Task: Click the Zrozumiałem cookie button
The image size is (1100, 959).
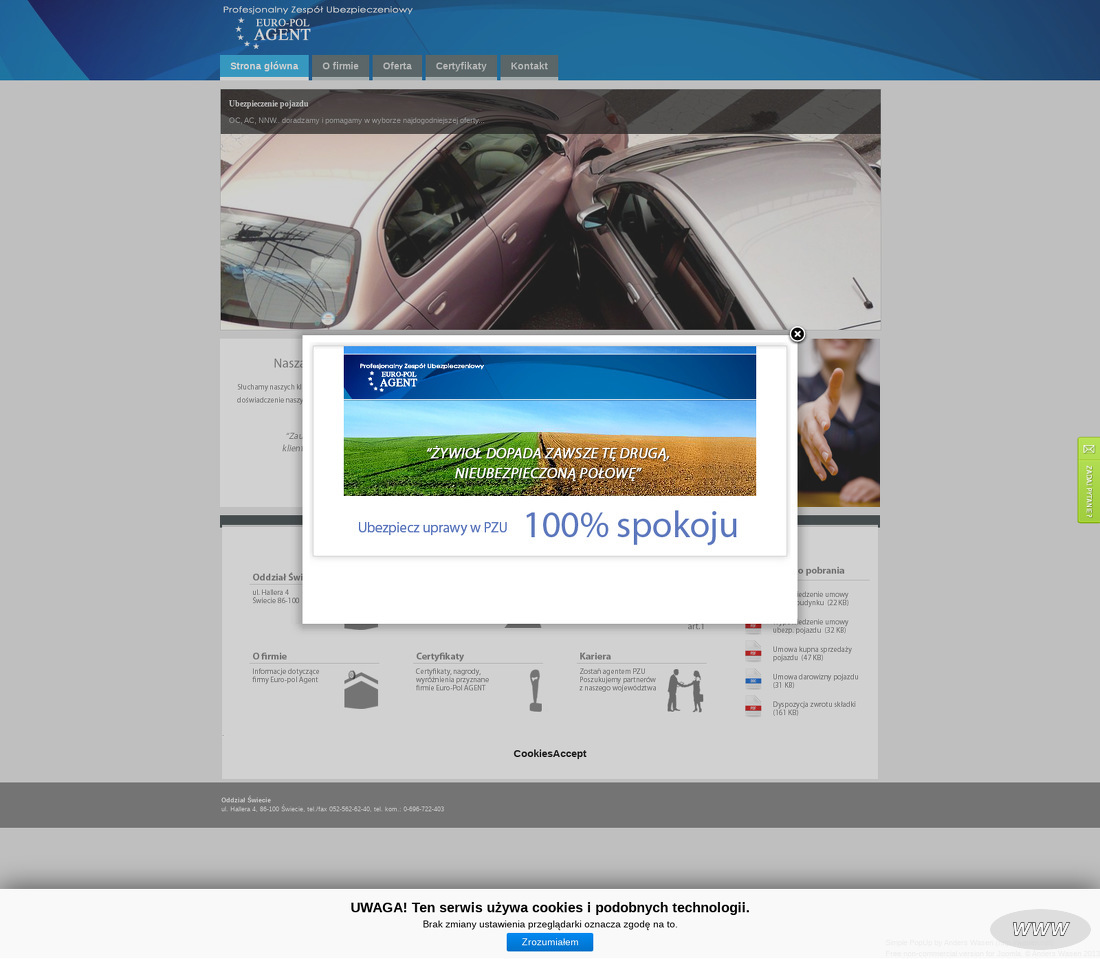Action: click(550, 942)
